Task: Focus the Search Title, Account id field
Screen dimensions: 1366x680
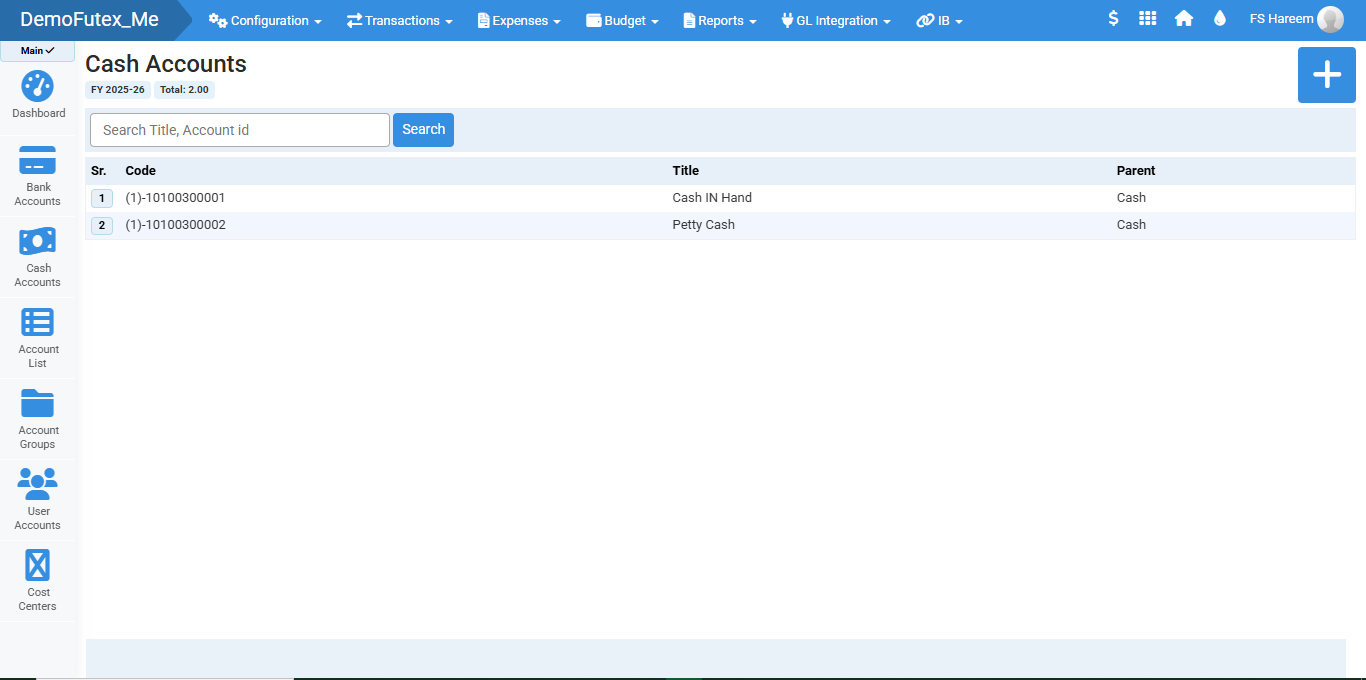Action: point(240,130)
